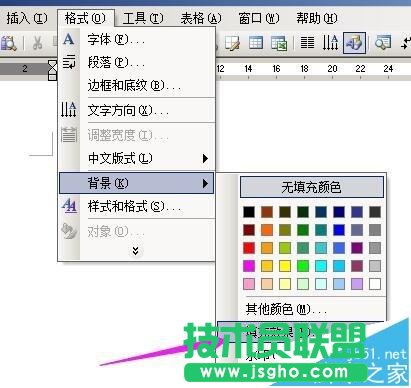The image size is (411, 388).
Task: Pick the light green swatch in bottom row
Action: (303, 284)
